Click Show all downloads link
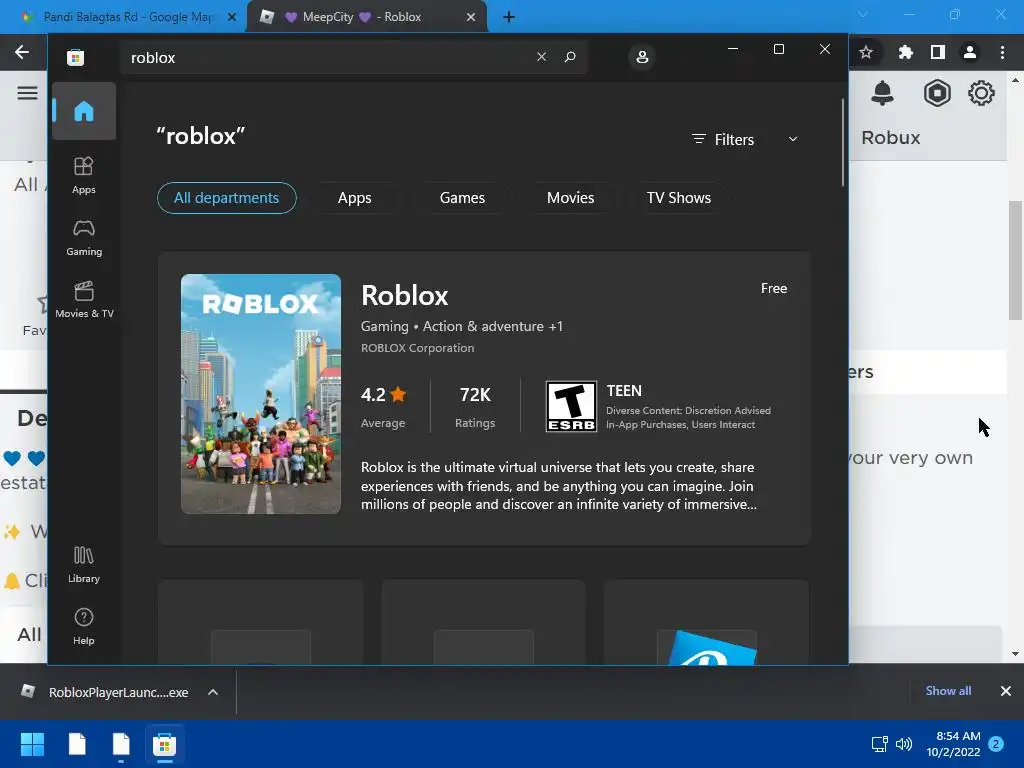Screen dimensions: 1024x768 948,691
